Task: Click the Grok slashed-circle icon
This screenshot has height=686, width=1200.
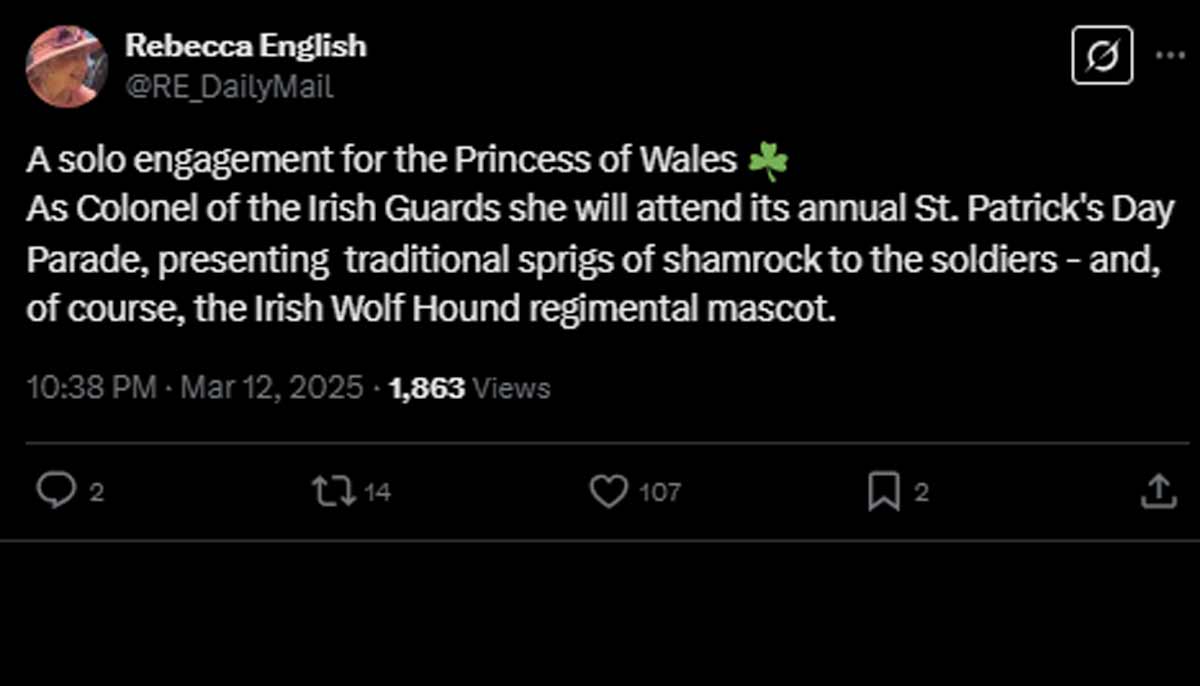Action: click(1102, 55)
